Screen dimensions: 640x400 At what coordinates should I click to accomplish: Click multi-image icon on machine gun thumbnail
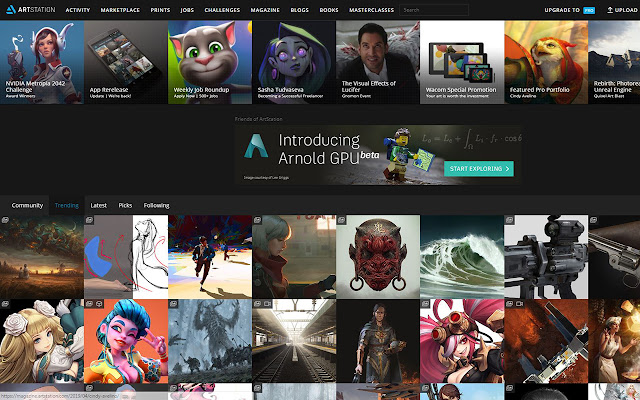[509, 220]
